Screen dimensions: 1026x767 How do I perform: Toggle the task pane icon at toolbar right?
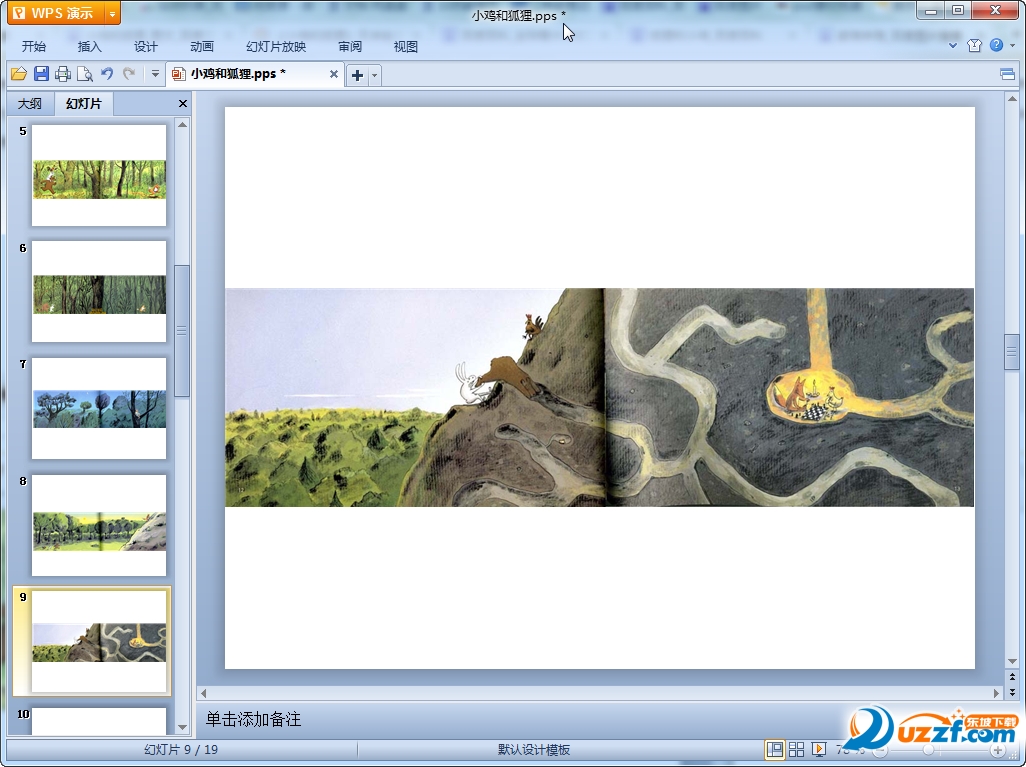(1008, 74)
